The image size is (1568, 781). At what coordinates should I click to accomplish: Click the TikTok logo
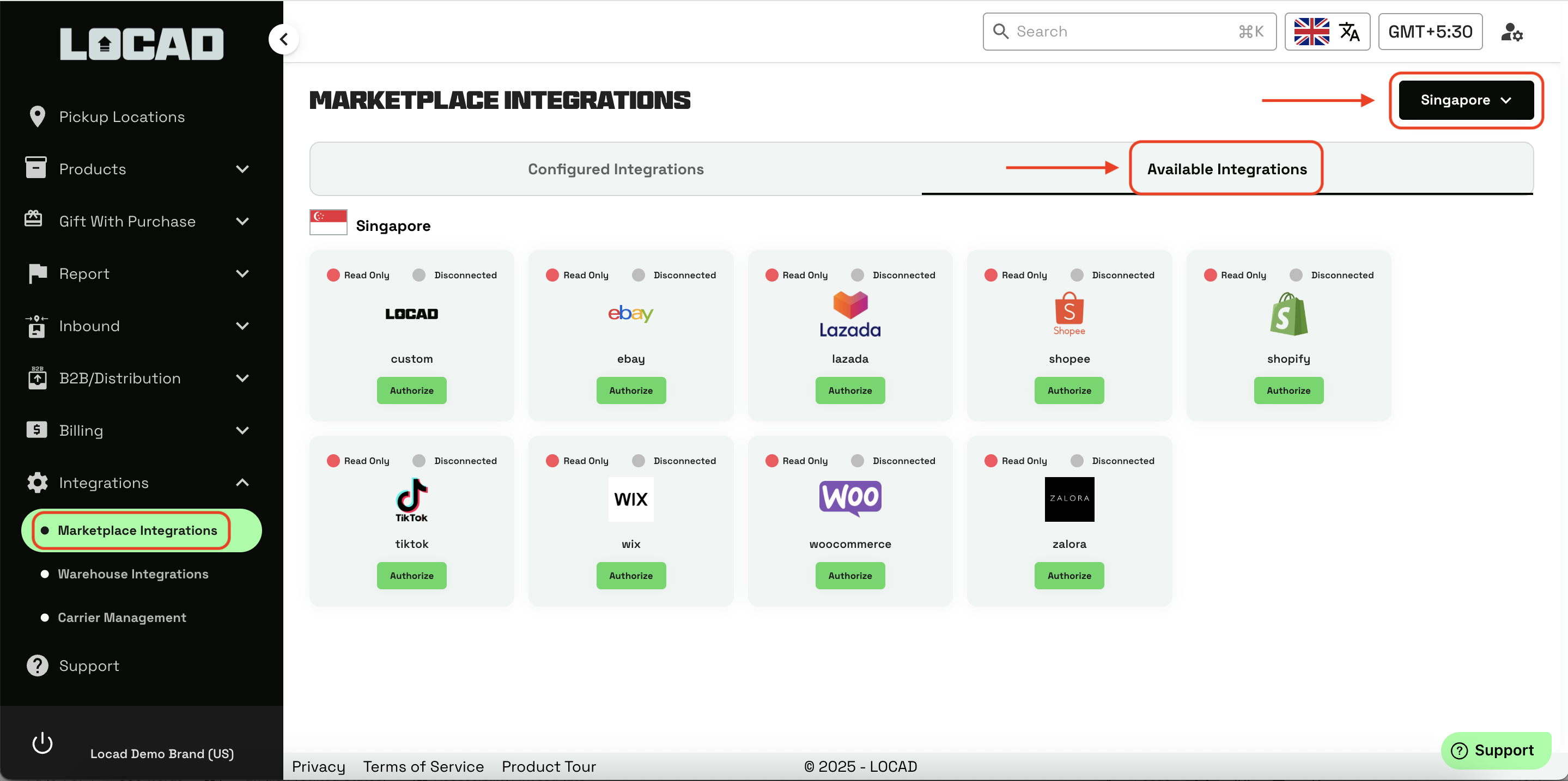coord(411,499)
